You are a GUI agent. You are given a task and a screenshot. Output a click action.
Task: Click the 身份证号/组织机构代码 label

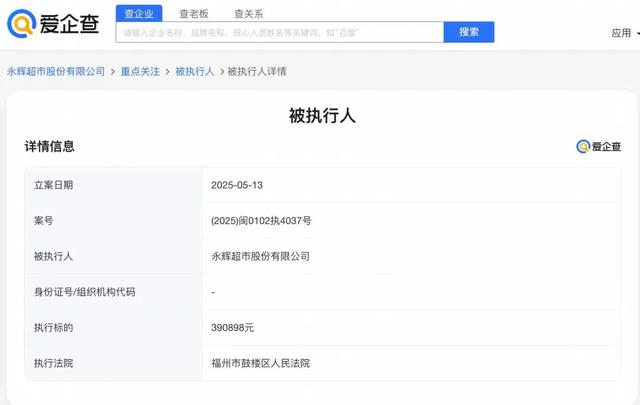coord(84,292)
